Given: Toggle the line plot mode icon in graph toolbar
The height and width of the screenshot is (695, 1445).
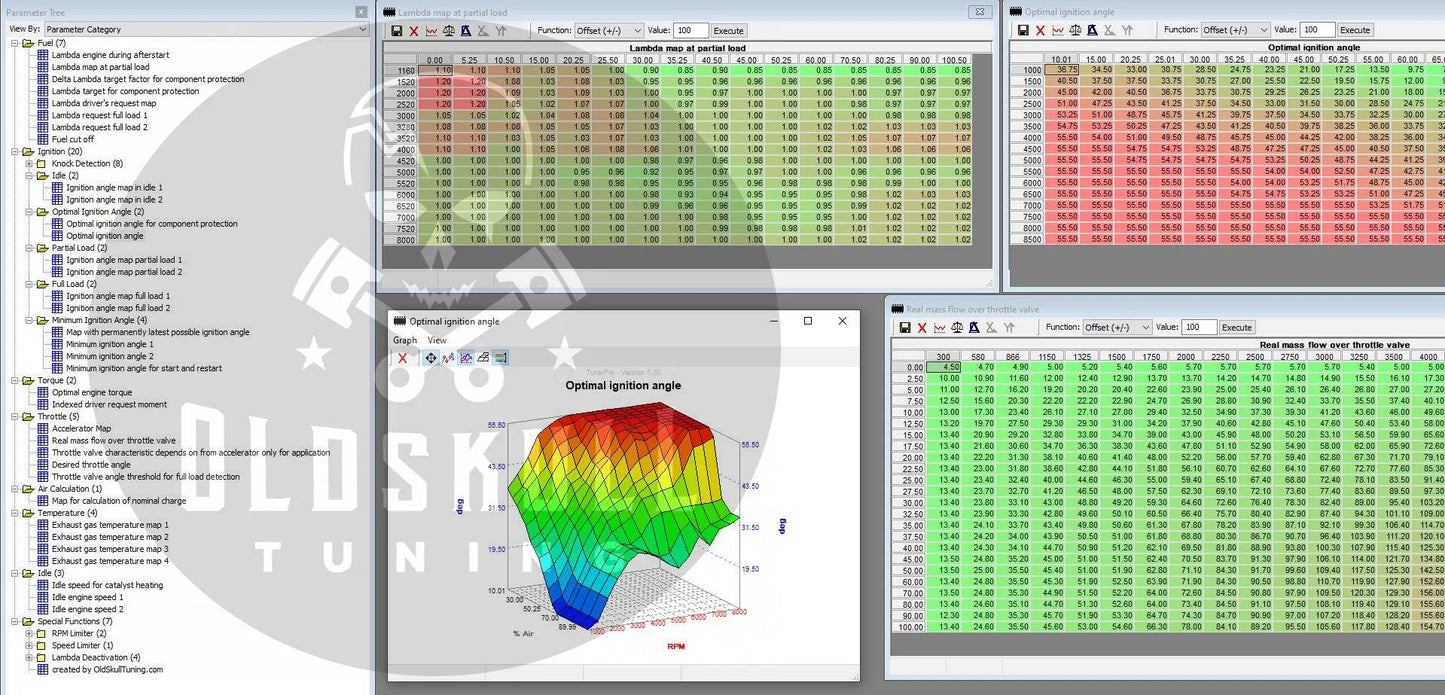Looking at the screenshot, I should coord(466,358).
